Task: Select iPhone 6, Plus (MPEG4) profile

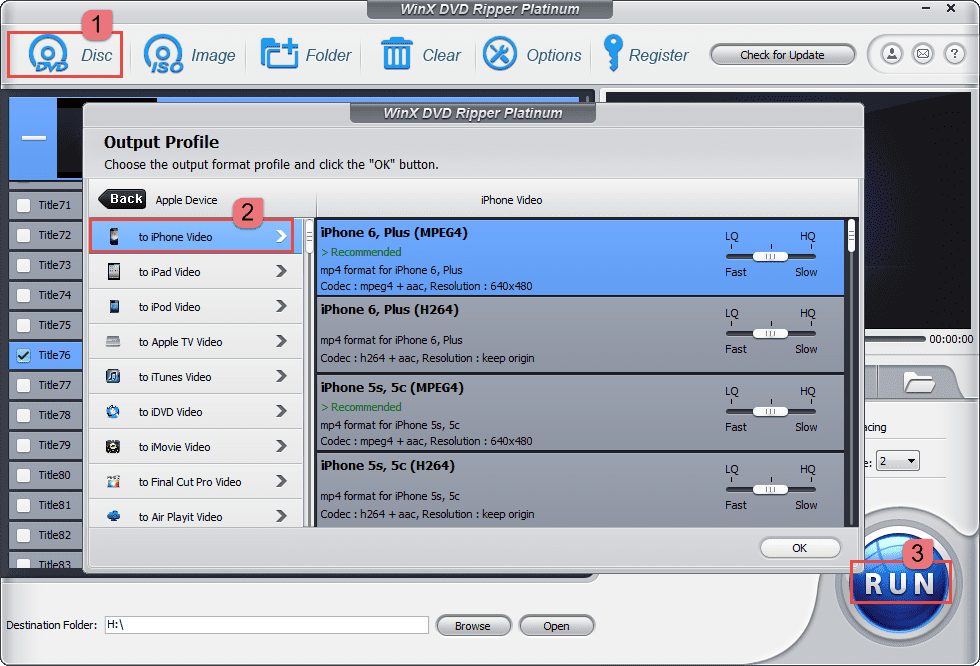Action: (x=580, y=257)
